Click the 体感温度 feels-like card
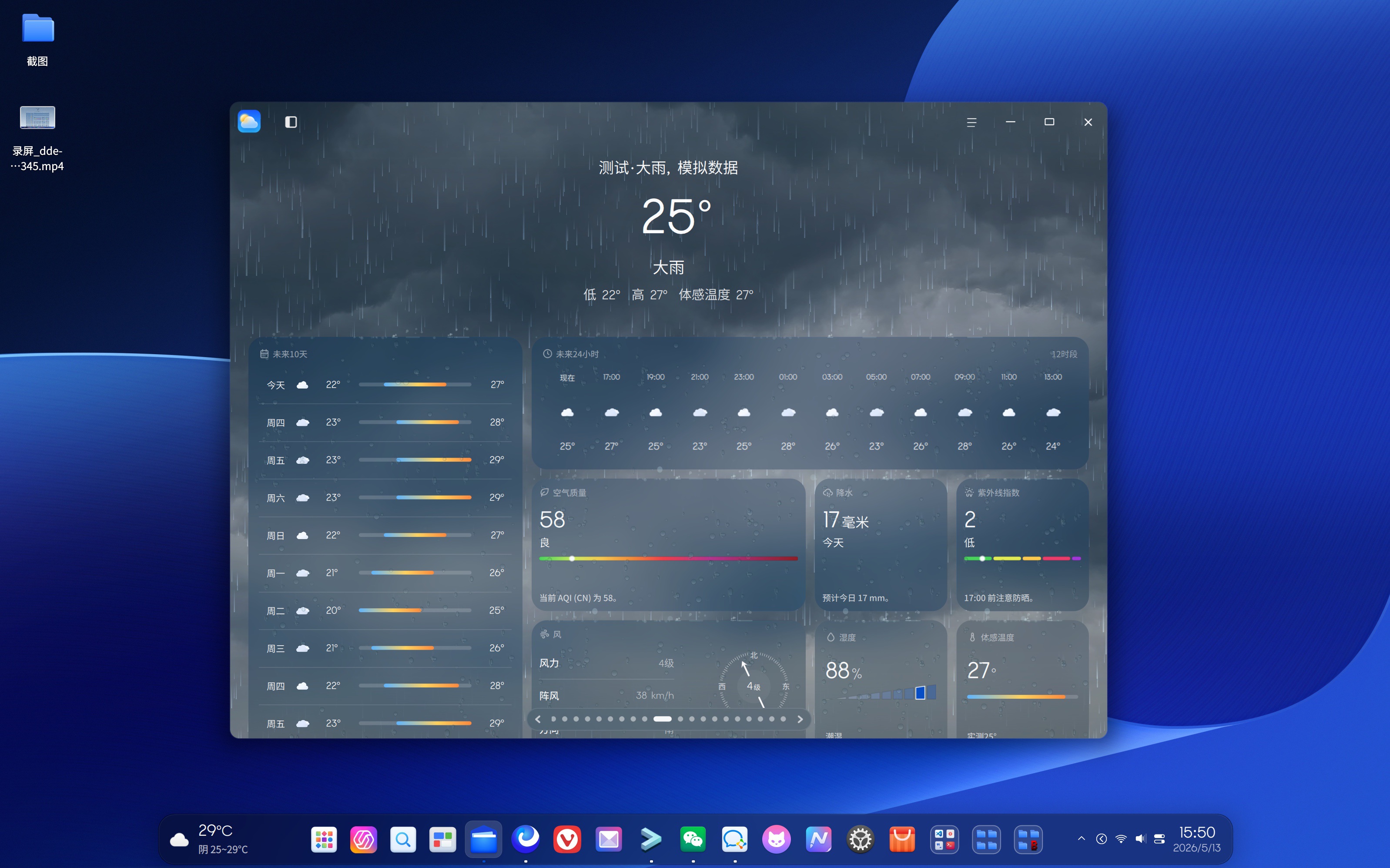Image resolution: width=1390 pixels, height=868 pixels. (x=1022, y=679)
